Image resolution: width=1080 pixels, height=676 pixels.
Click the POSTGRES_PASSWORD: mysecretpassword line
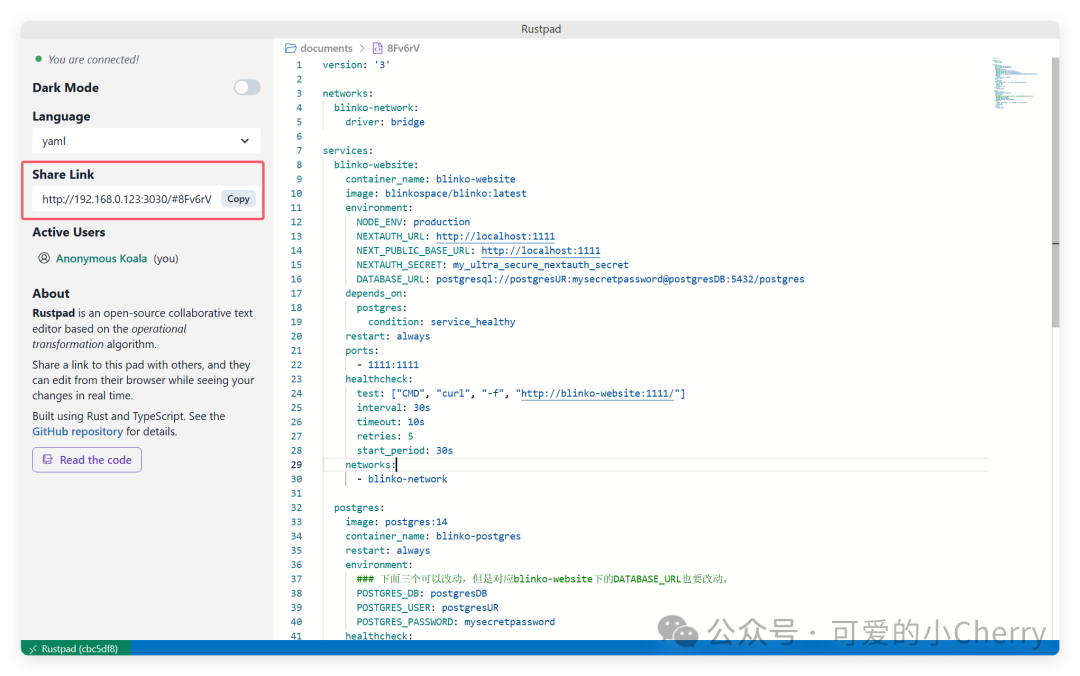[455, 622]
